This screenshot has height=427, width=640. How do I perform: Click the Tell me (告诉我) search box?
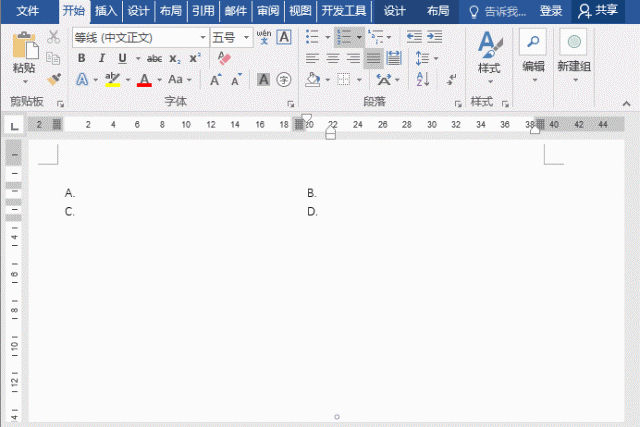[x=497, y=11]
